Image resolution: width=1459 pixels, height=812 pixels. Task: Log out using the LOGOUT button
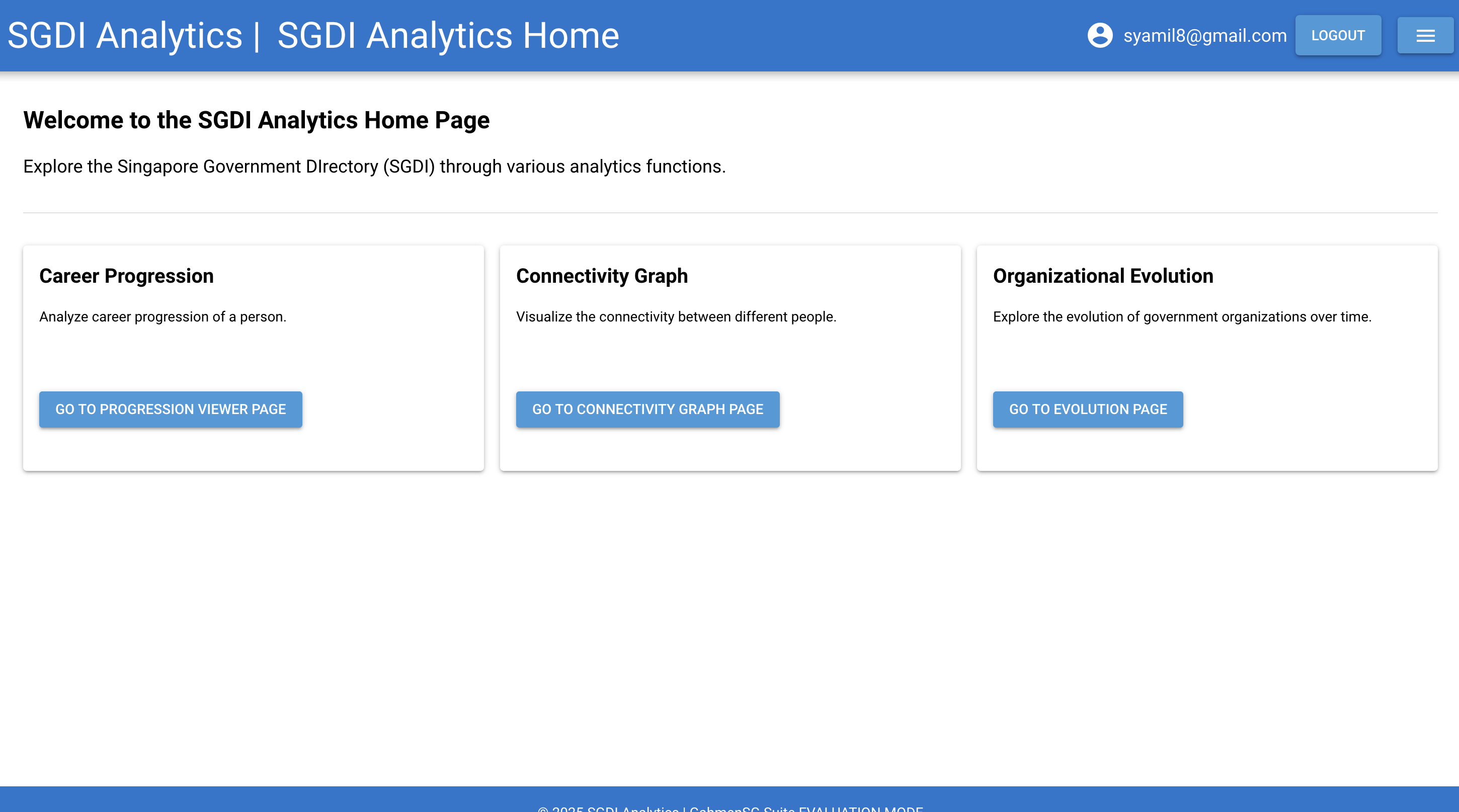click(1338, 36)
